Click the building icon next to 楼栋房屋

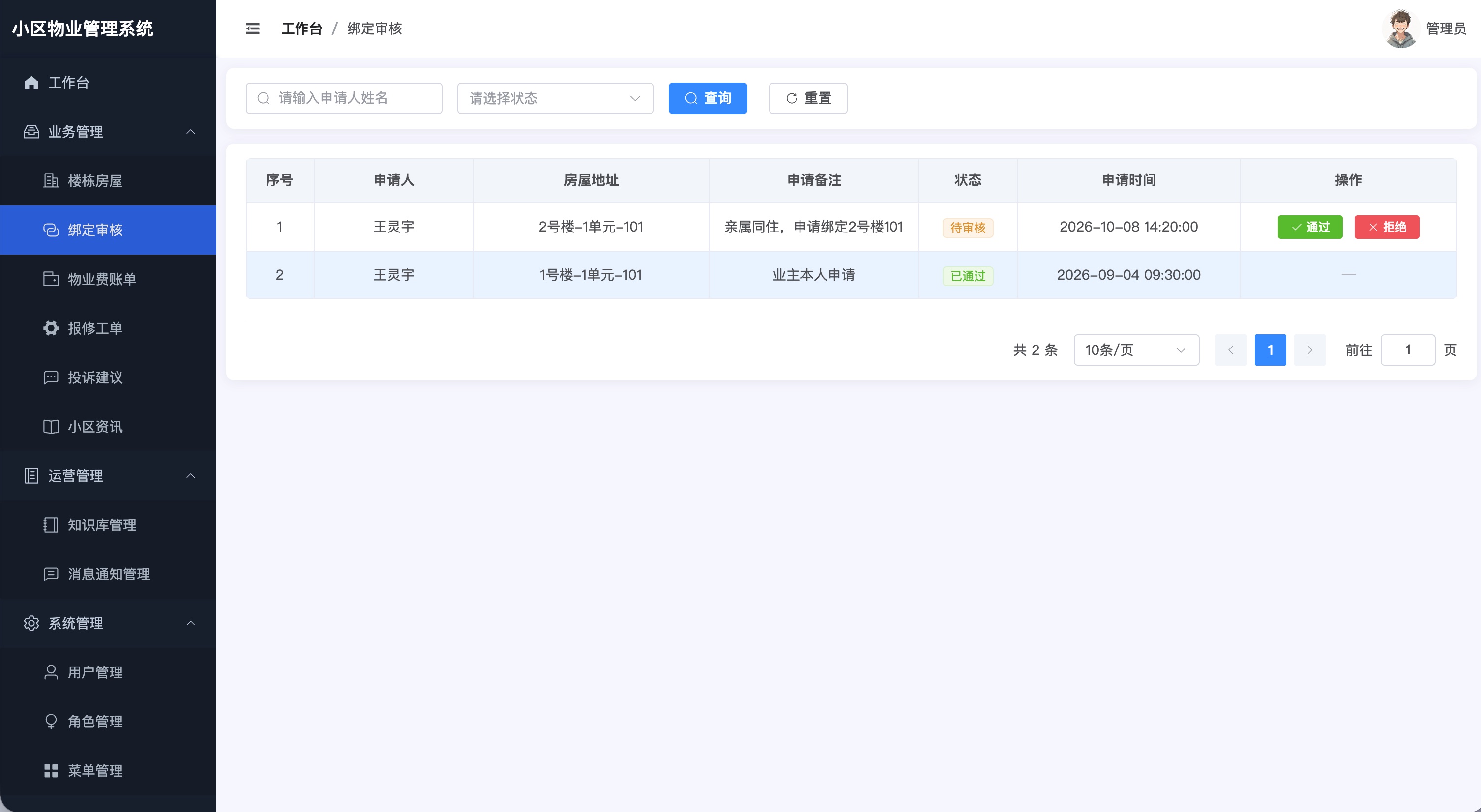coord(51,181)
